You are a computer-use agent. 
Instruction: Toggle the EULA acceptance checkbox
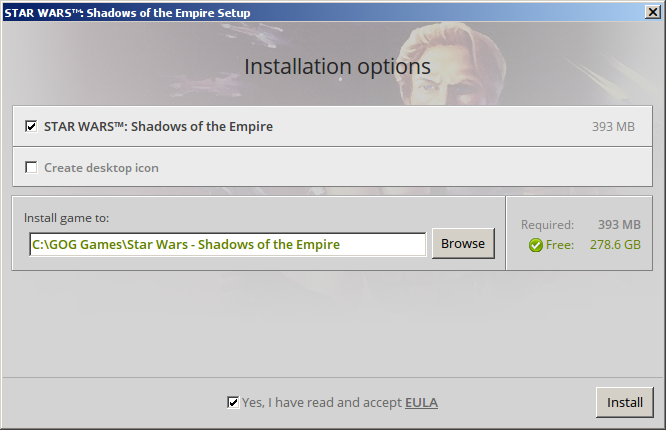pos(233,402)
